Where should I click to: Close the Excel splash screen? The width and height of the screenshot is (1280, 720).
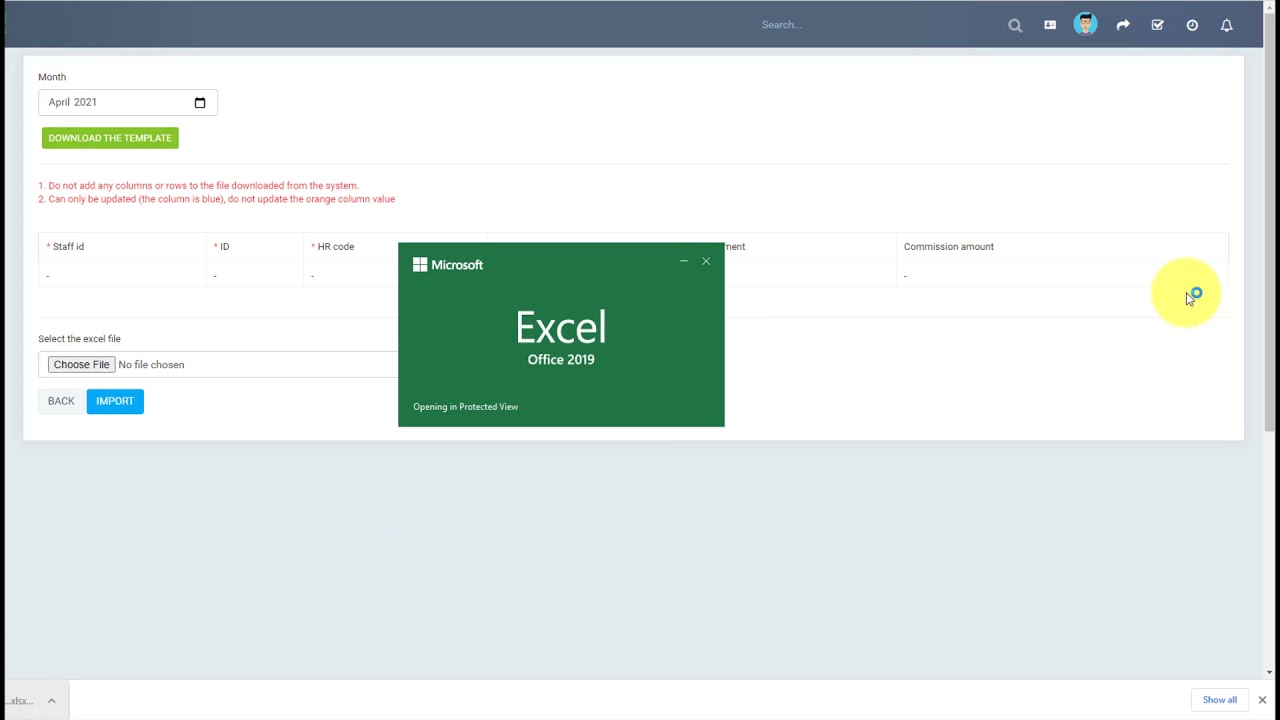click(706, 261)
